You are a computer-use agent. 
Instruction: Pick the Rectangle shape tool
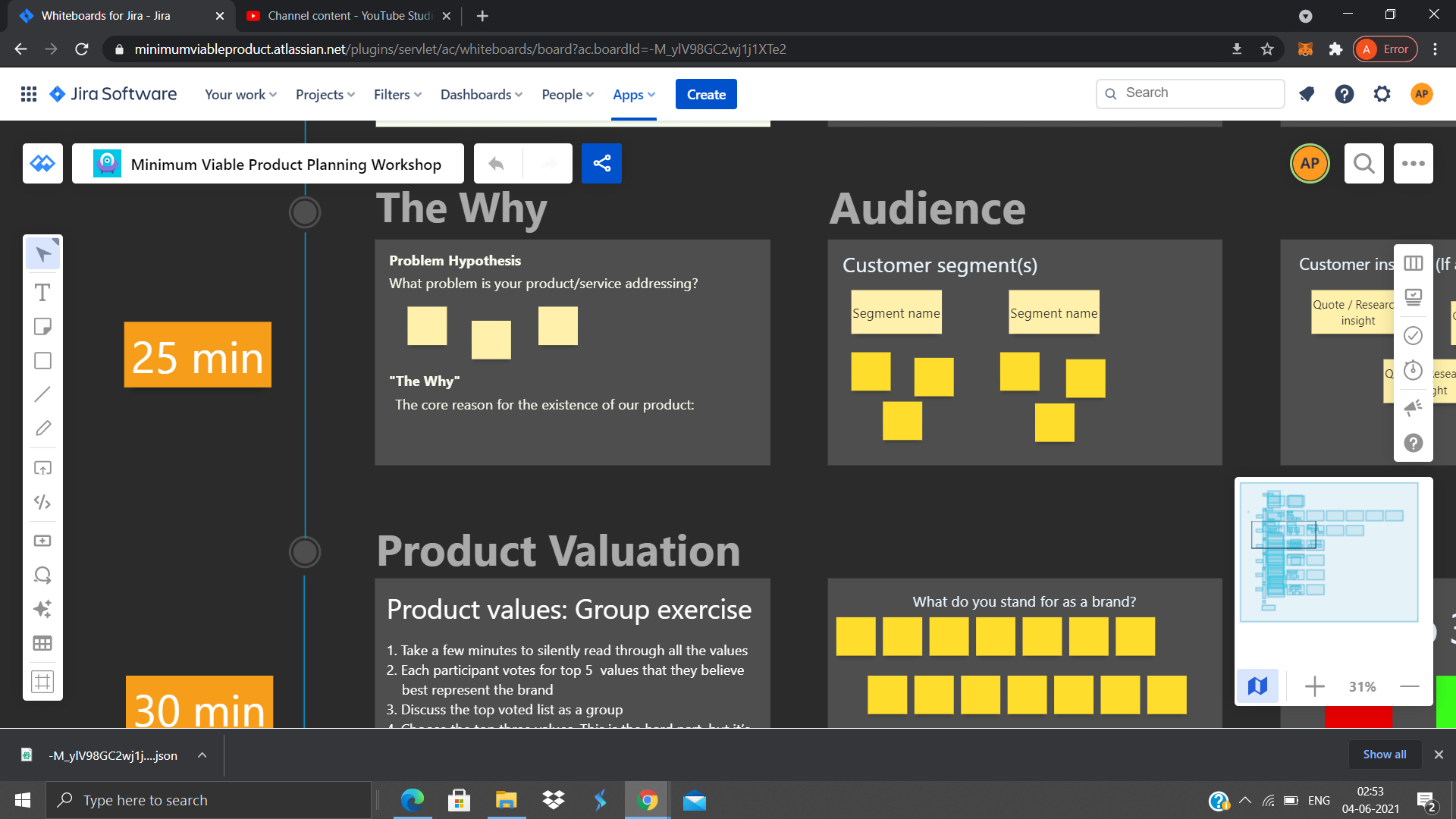click(42, 361)
